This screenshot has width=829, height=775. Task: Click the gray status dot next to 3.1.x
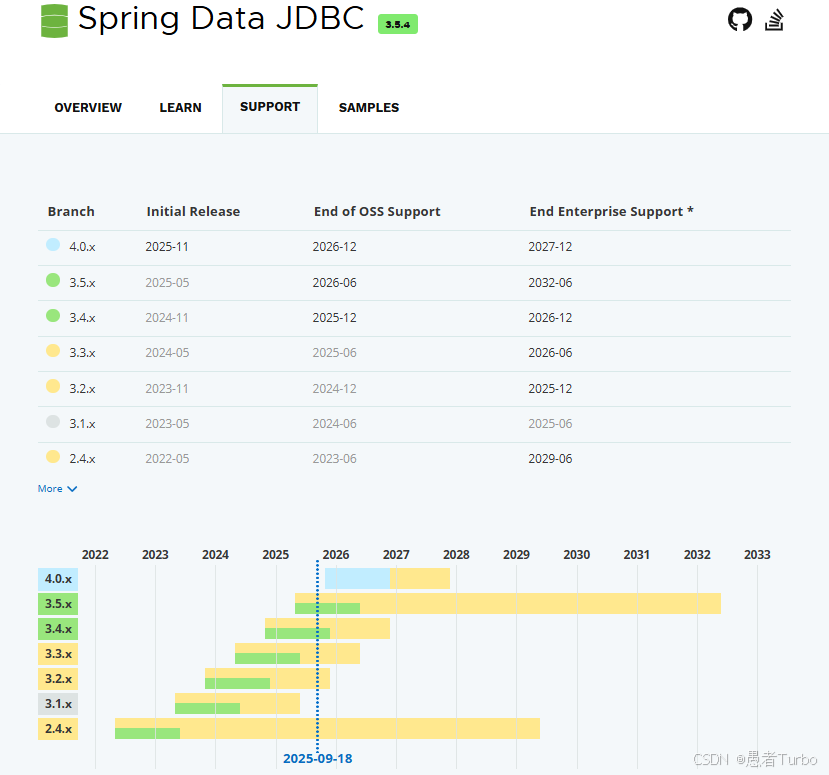pyautogui.click(x=52, y=422)
